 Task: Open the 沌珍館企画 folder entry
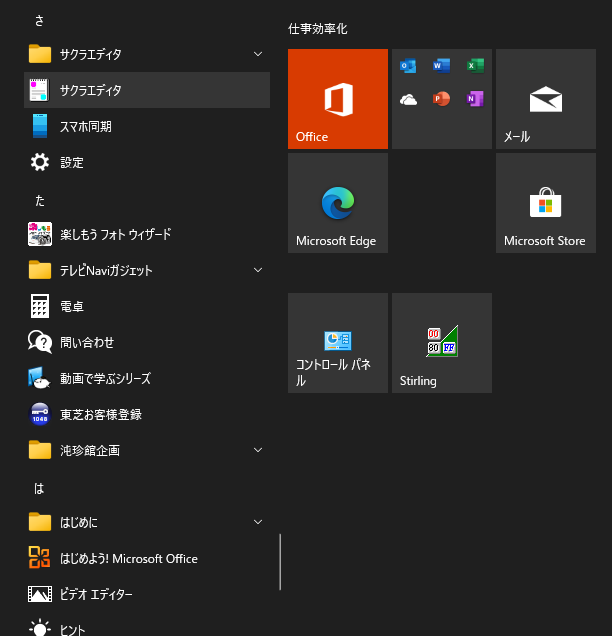(147, 450)
